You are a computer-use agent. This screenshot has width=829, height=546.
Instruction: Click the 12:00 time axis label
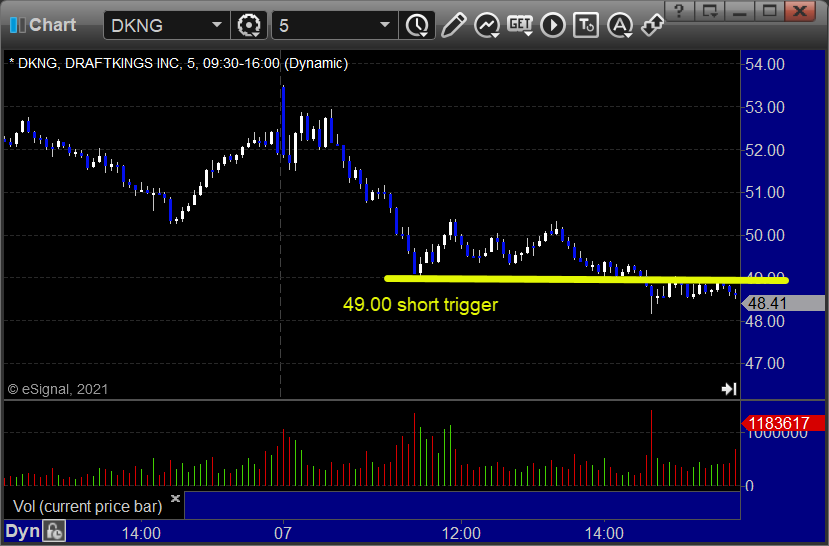coord(461,533)
